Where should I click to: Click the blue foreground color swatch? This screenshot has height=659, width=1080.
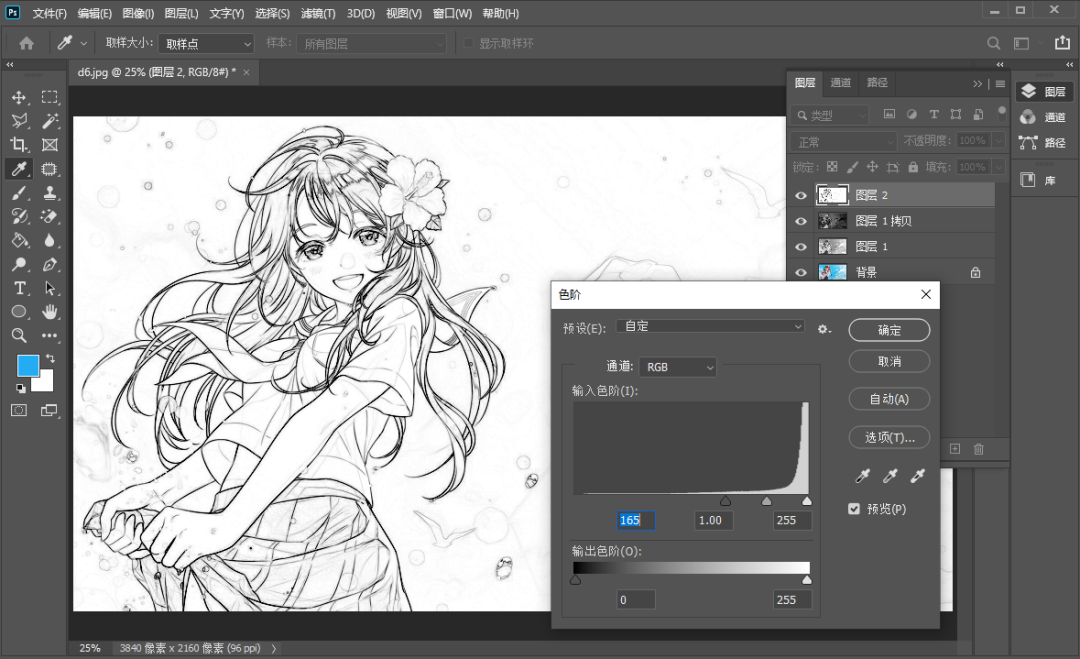click(x=28, y=365)
